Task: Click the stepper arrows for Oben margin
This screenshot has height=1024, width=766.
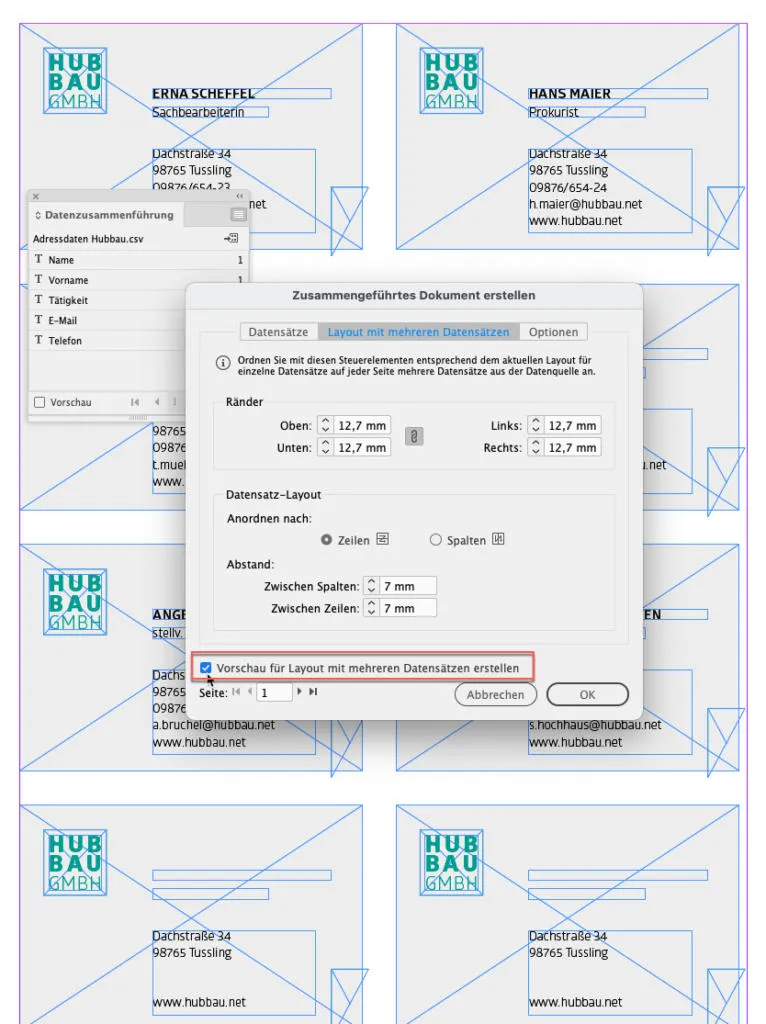Action: point(325,426)
